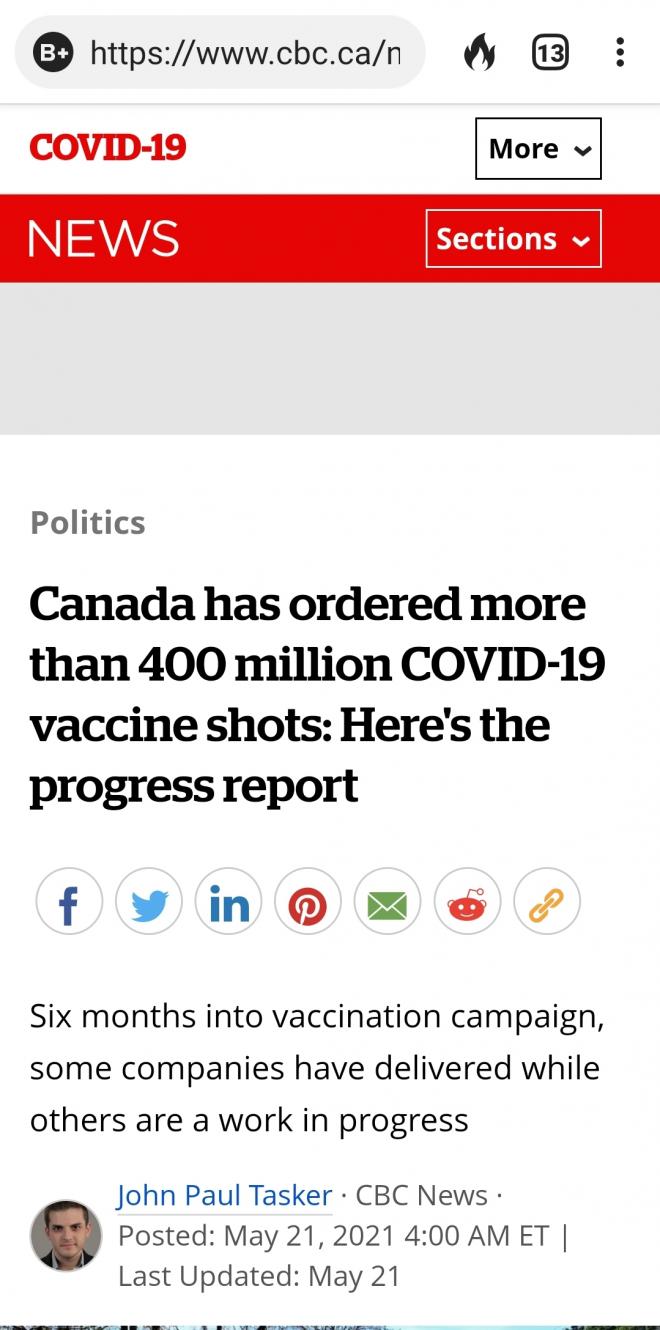Open John Paul Tasker author page
Viewport: 660px width, 1330px height.
[x=224, y=1195]
